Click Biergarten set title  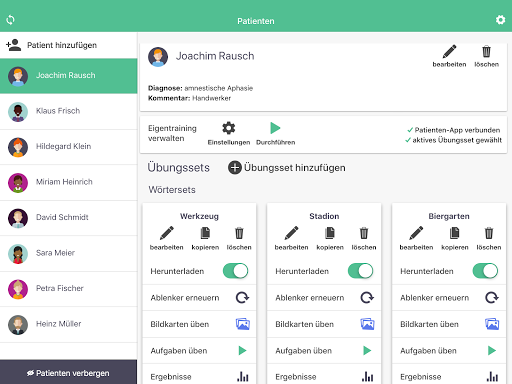pos(449,216)
